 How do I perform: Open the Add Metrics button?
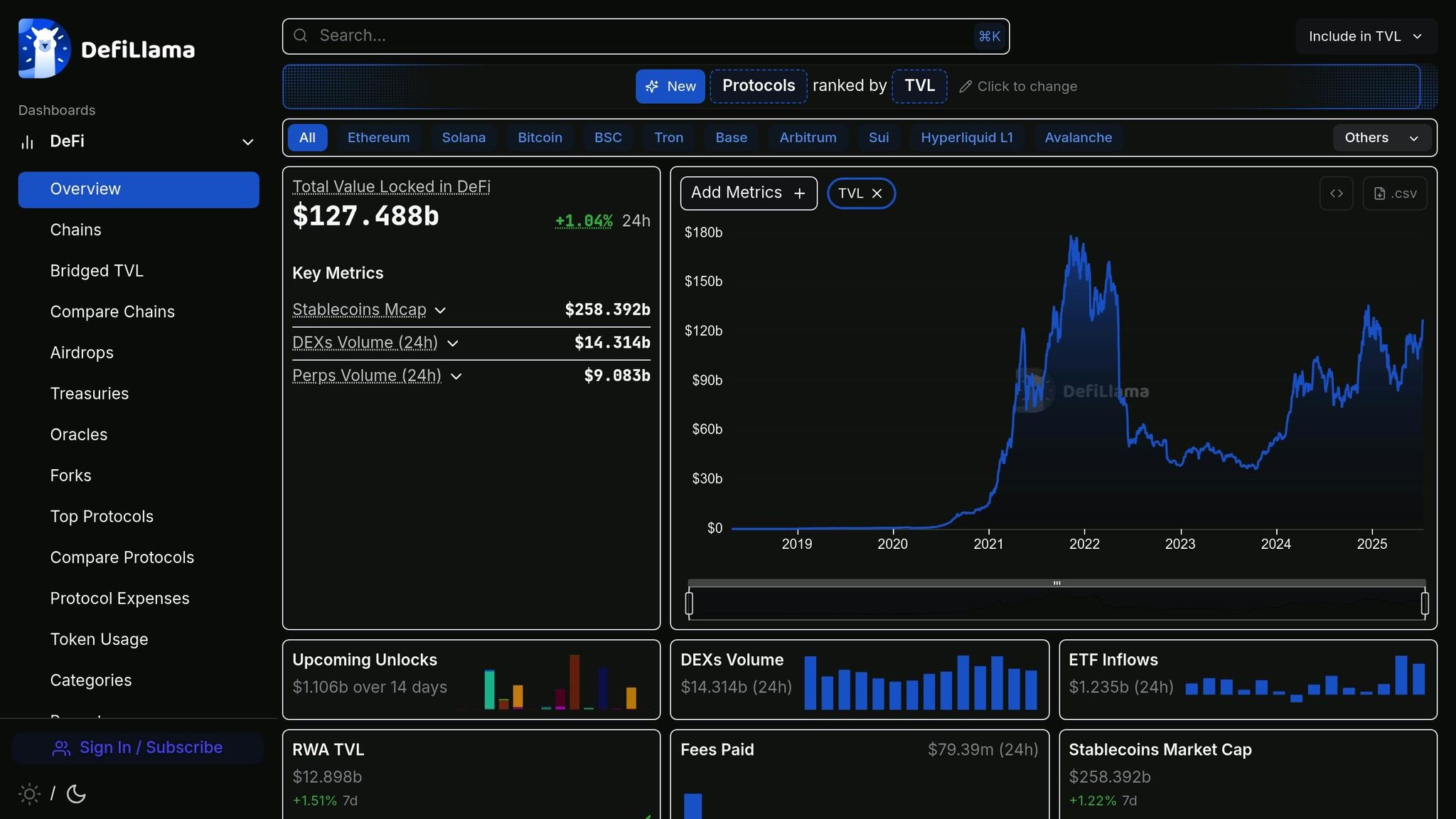[x=748, y=193]
